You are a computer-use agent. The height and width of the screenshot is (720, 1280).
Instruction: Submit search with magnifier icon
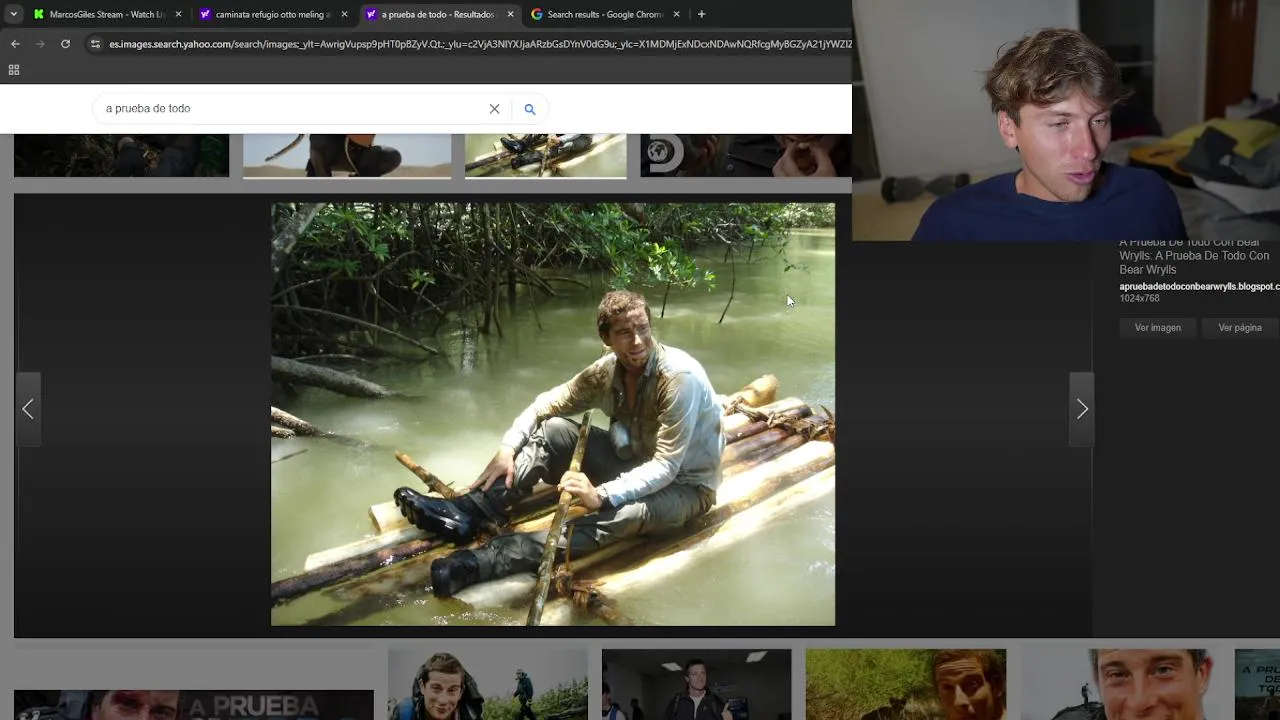pyautogui.click(x=530, y=109)
